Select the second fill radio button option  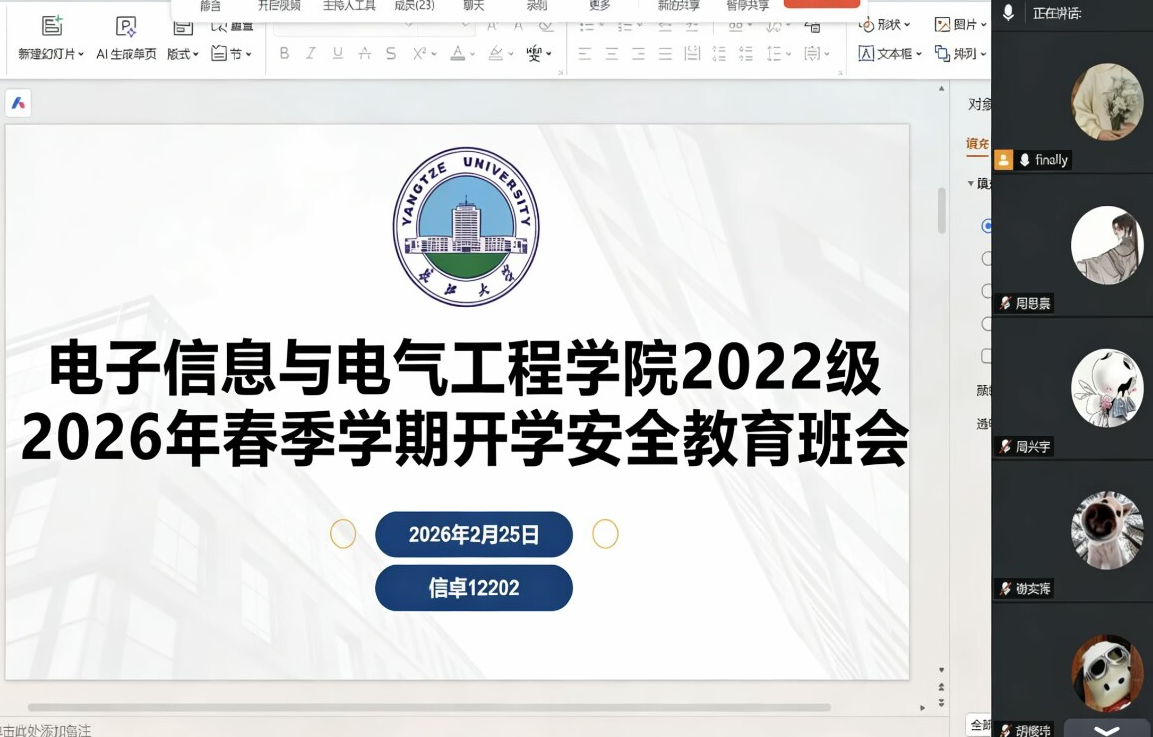click(x=986, y=259)
